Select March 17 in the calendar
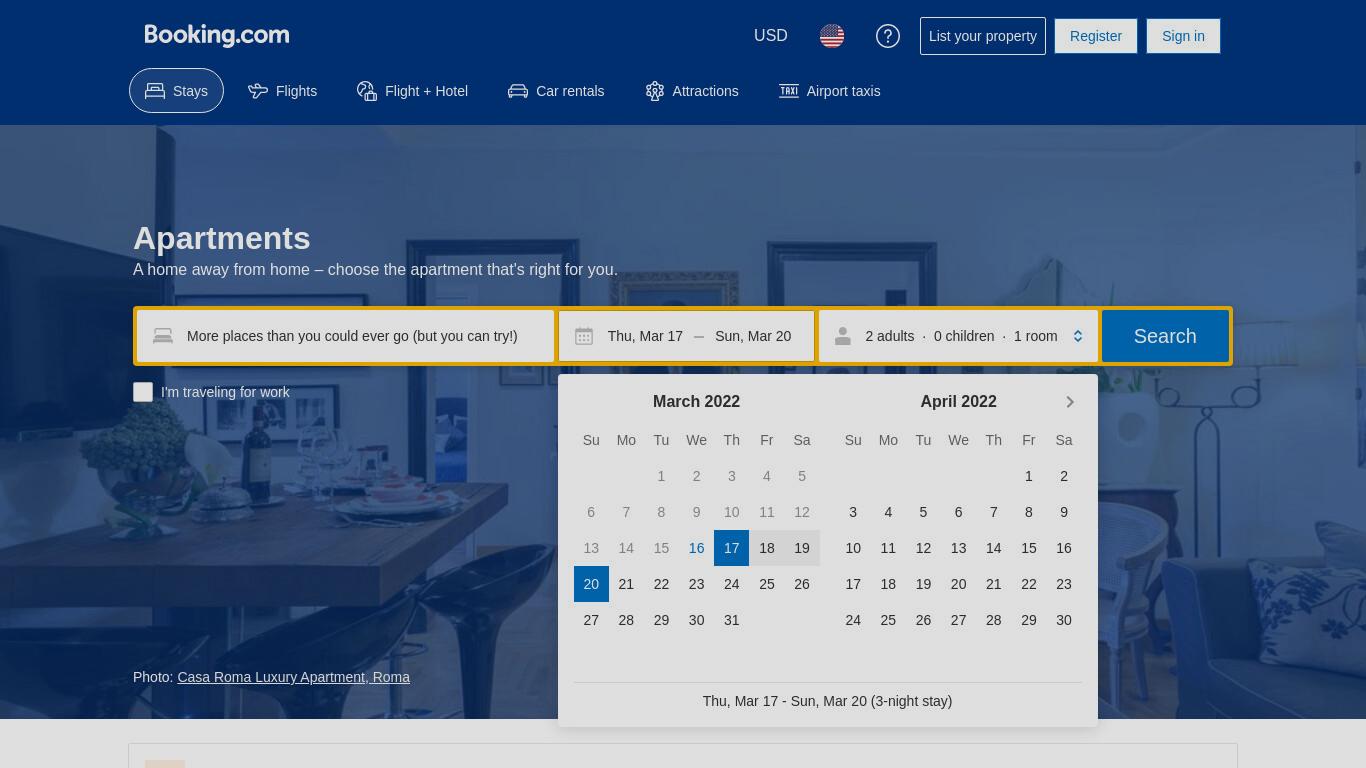Screen dimensions: 1366x768 (732, 548)
